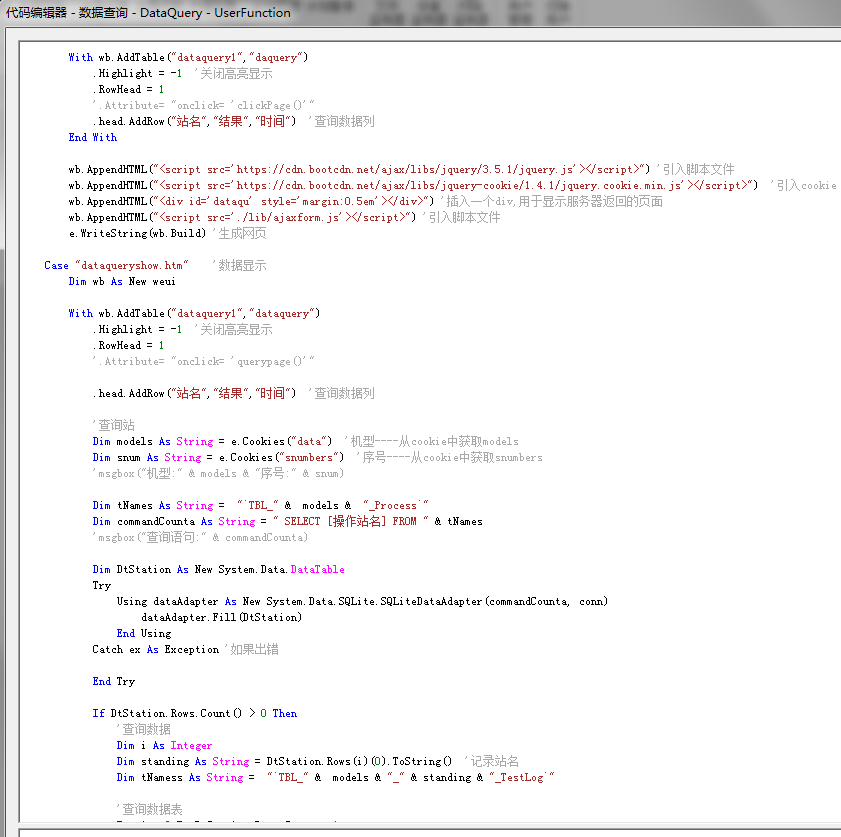Screen dimensions: 841x837
Task: Click the '序号----从cookie中获取snumbers comment
Action: click(449, 457)
